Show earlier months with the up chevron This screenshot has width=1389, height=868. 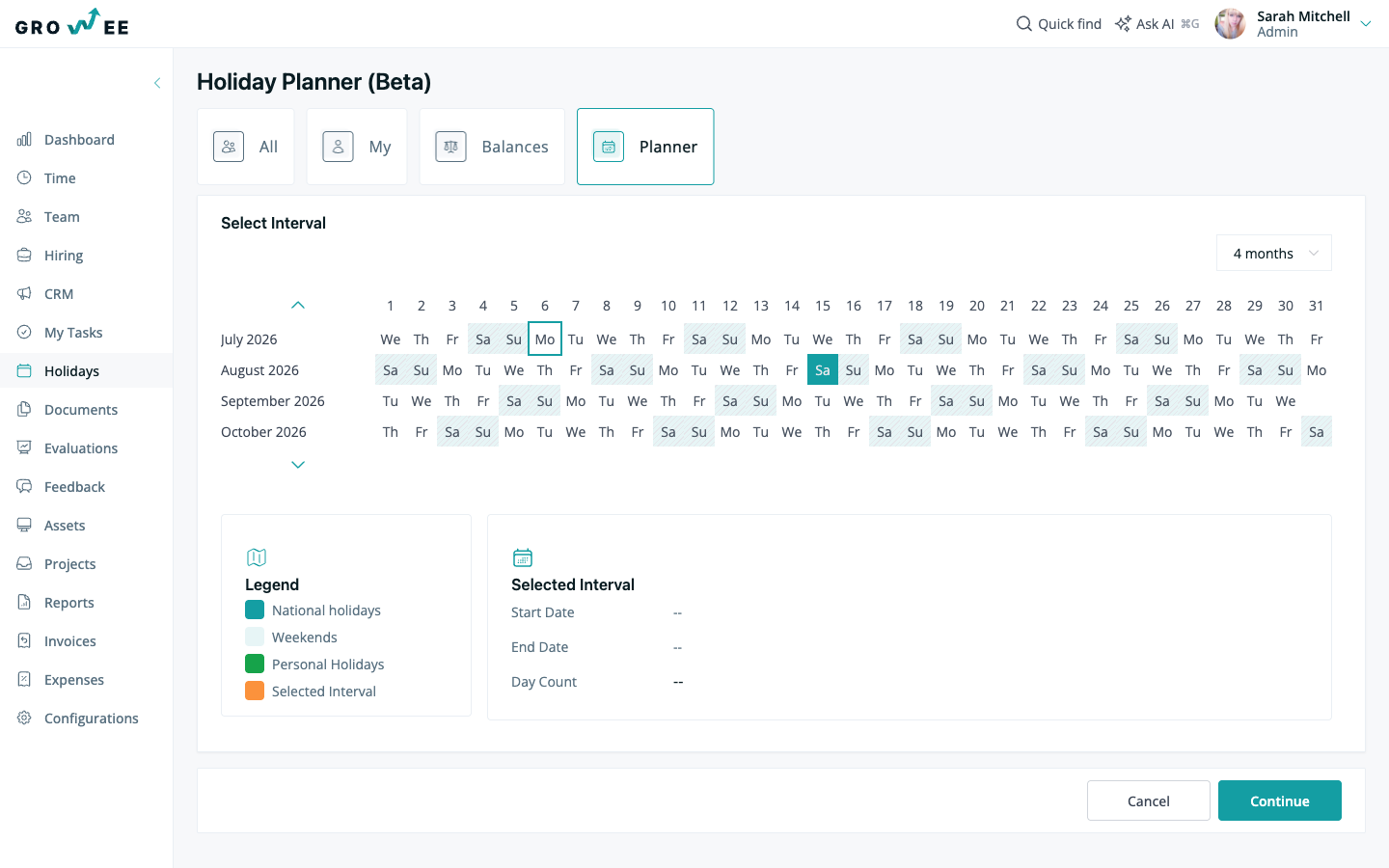click(x=298, y=305)
